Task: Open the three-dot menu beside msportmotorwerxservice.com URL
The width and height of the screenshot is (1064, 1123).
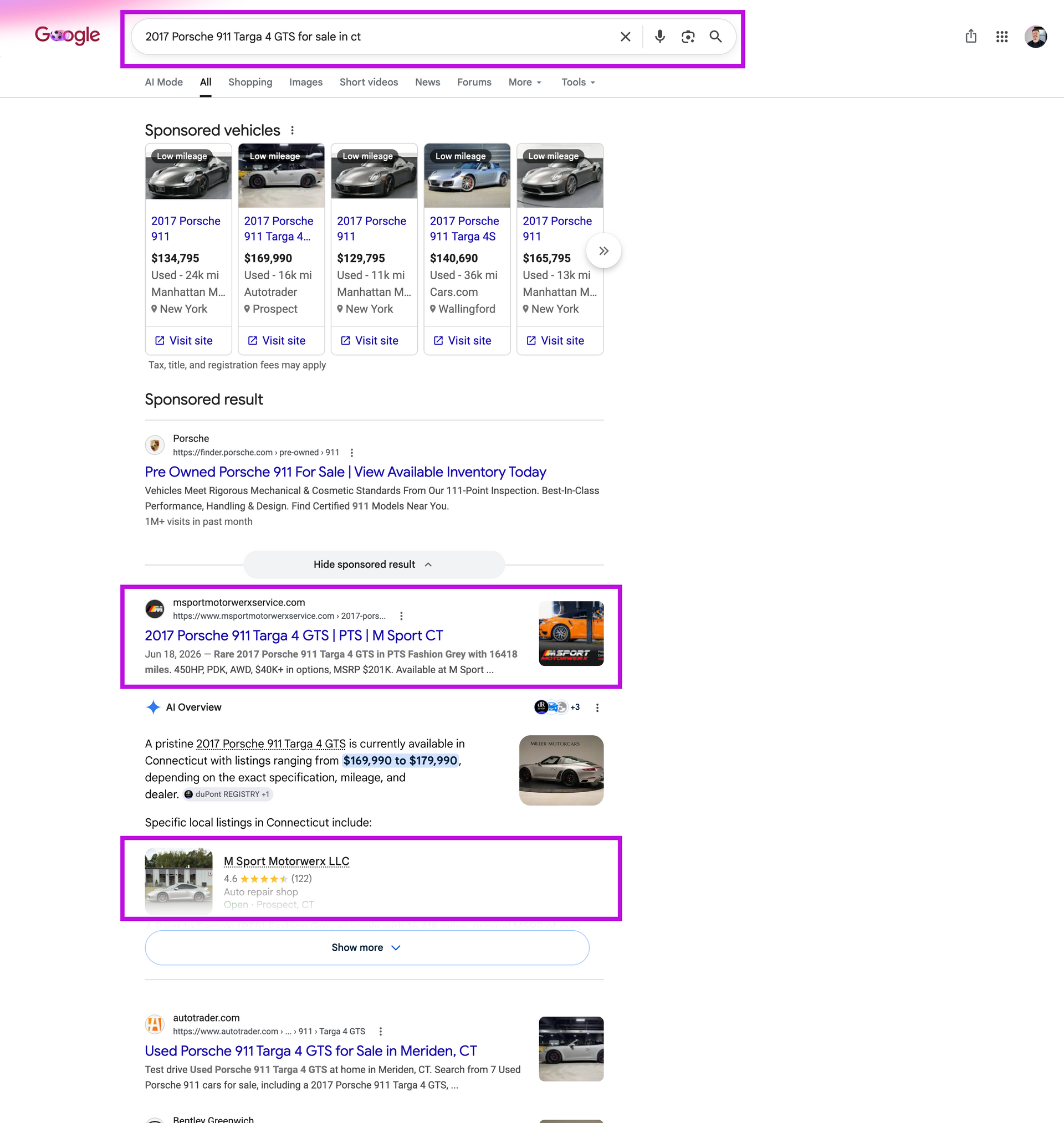Action: [x=401, y=616]
